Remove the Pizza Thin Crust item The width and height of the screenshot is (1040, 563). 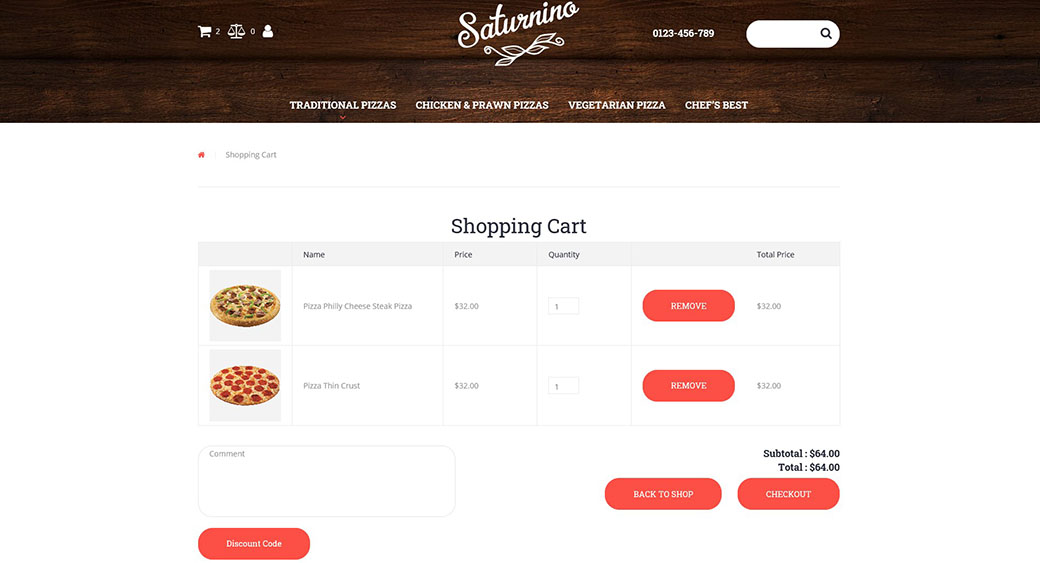pos(688,386)
